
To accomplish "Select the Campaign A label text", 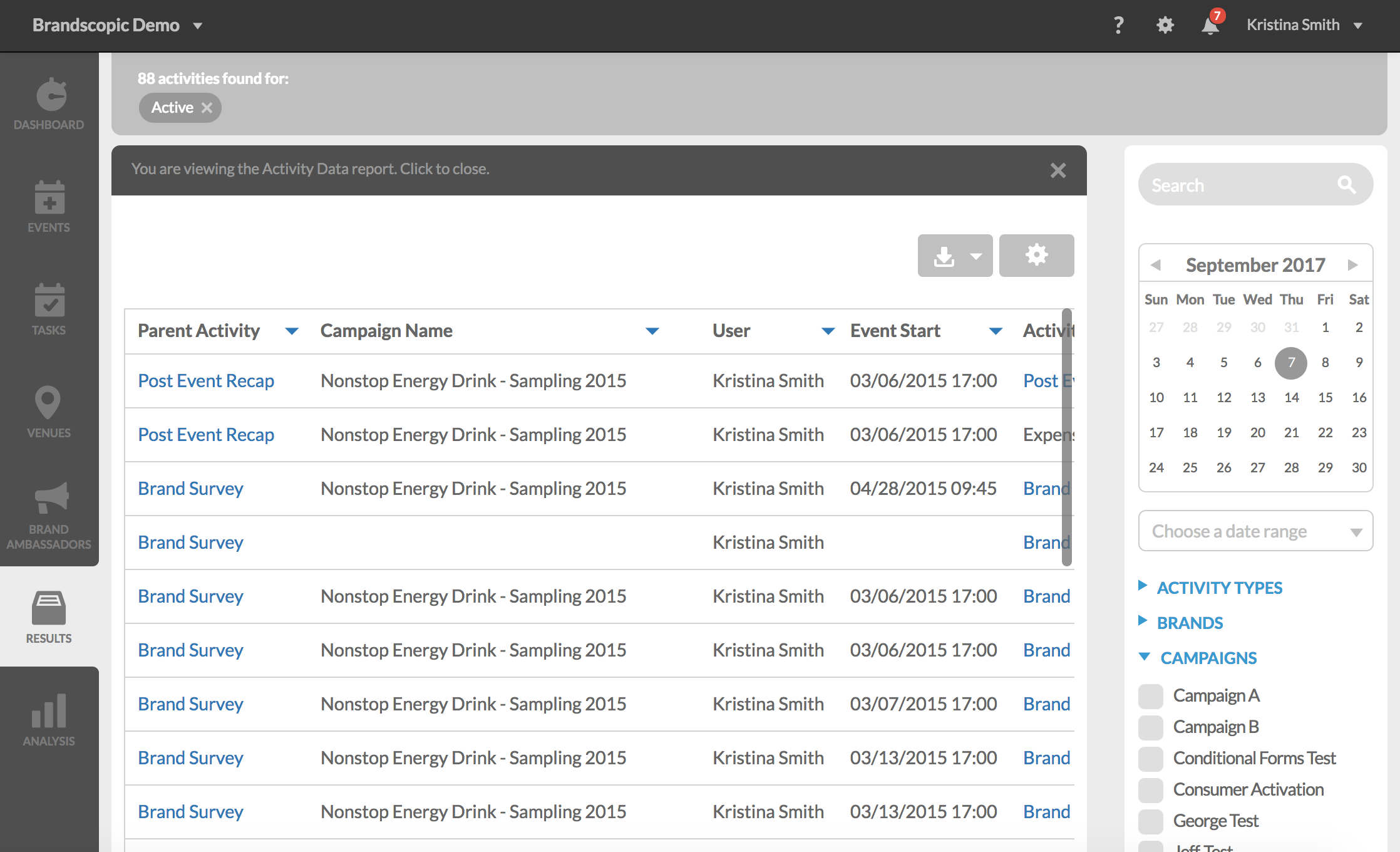I will [1216, 696].
